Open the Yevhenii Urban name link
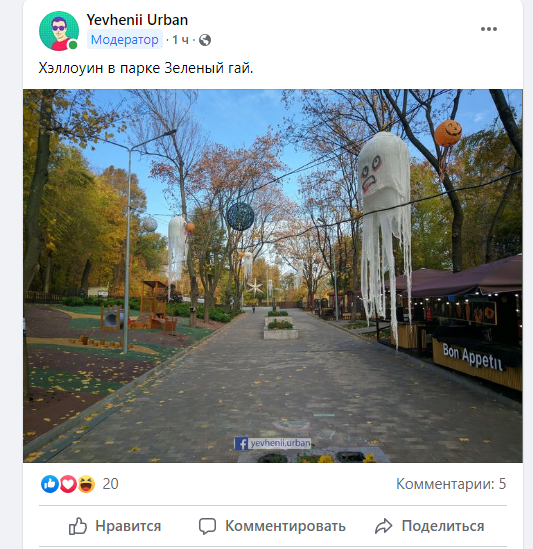 click(x=137, y=20)
